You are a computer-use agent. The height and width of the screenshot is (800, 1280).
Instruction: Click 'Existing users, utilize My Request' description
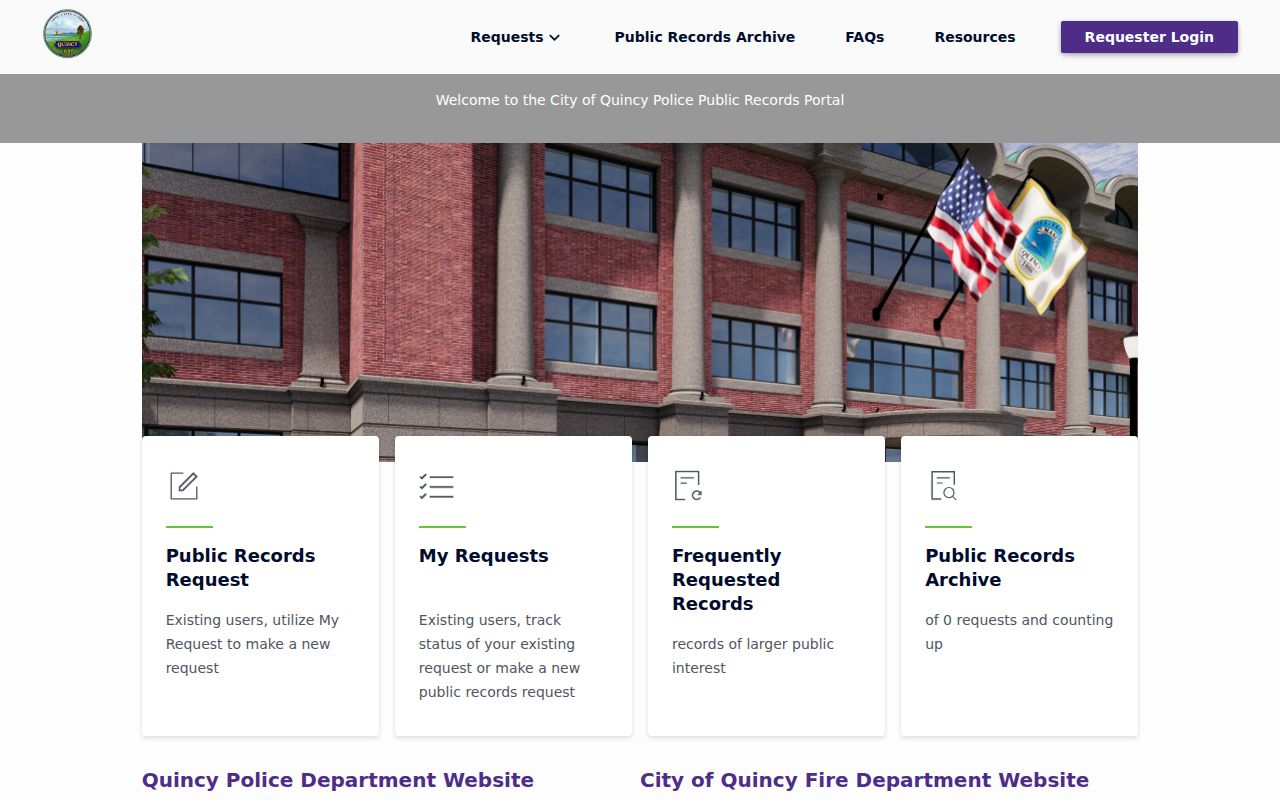pos(253,644)
